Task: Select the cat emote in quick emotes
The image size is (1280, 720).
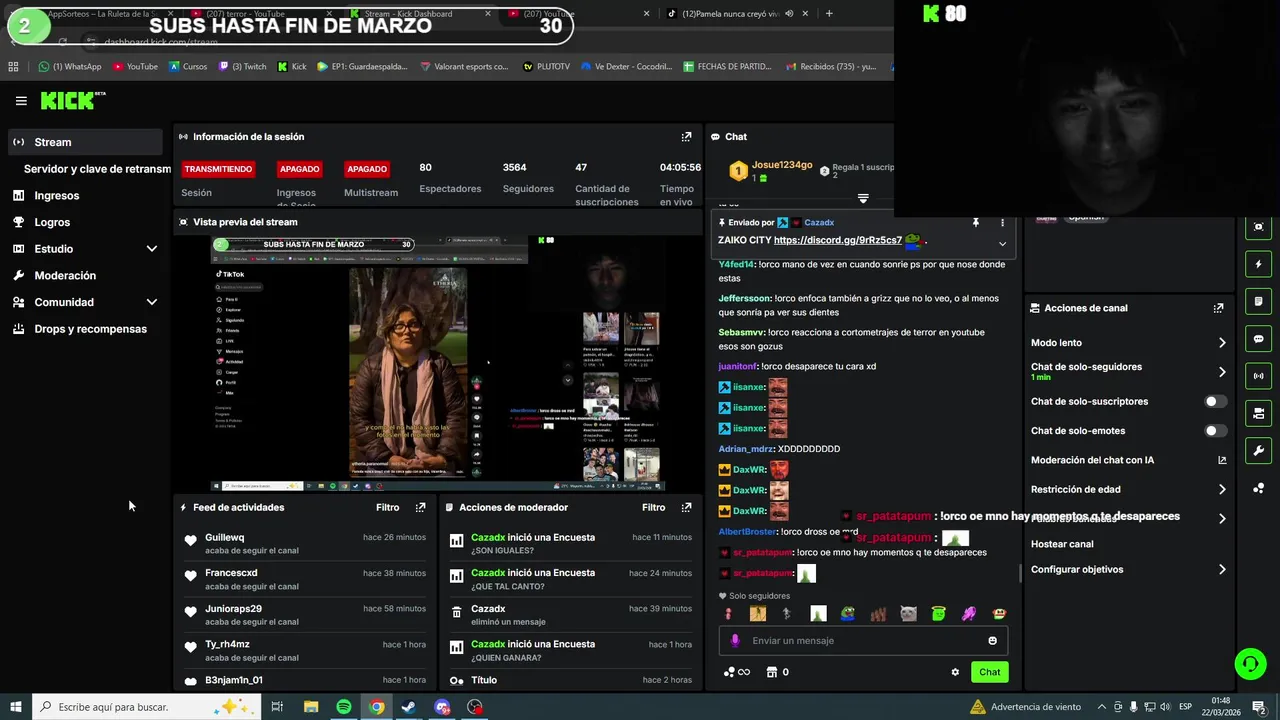Action: (908, 614)
